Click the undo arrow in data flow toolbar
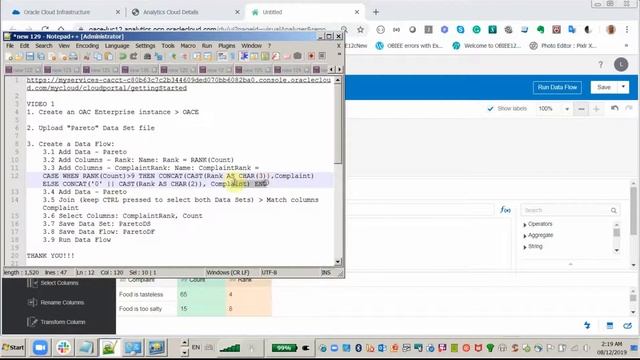640x360 pixels. coord(615,109)
